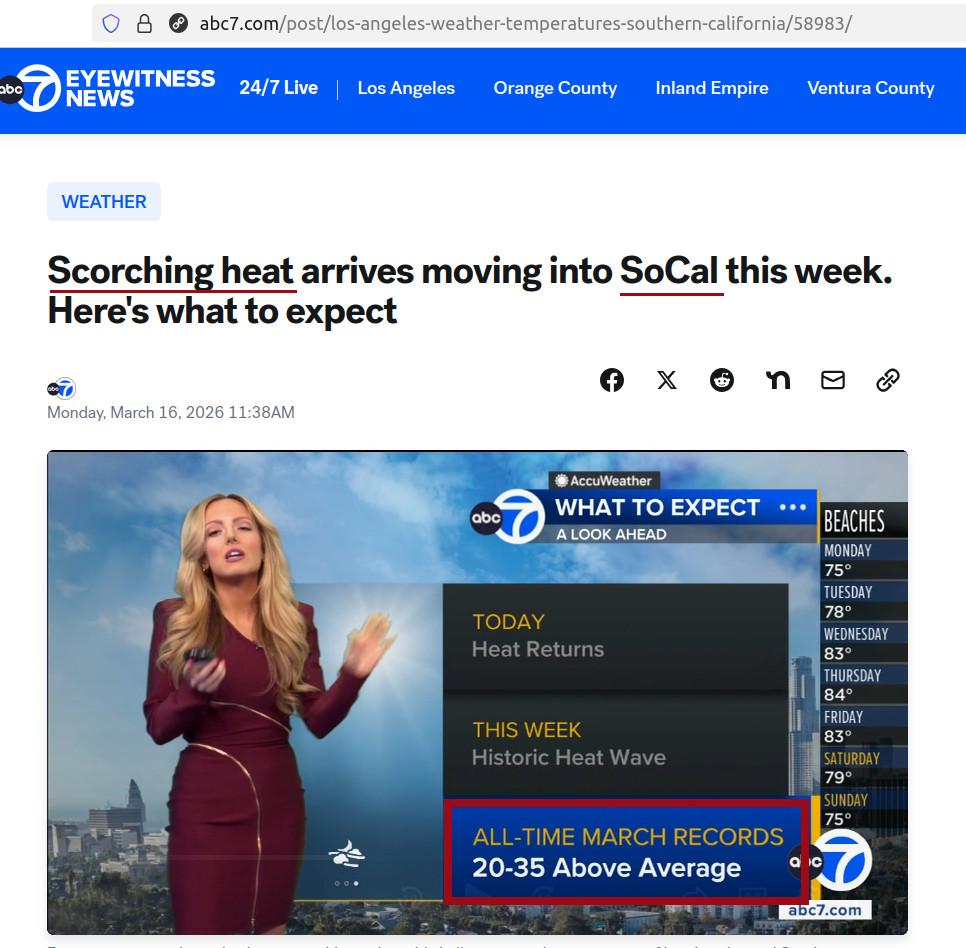Open site permissions icon in address bar
The image size is (966, 948).
pos(179,23)
